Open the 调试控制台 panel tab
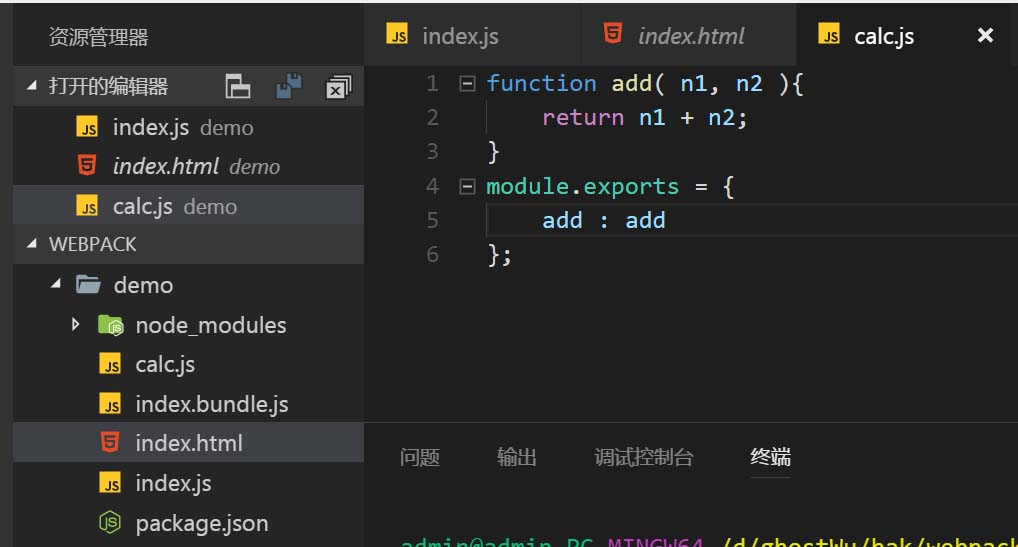 point(643,457)
